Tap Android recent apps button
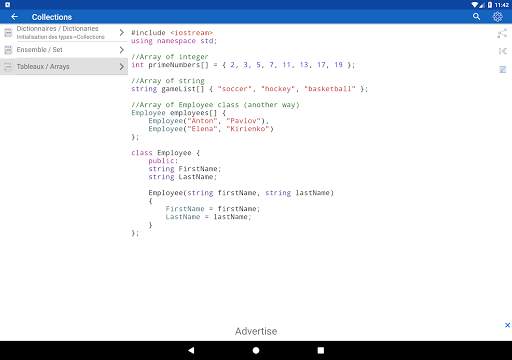Viewport: 512px width, 360px height. pos(321,350)
